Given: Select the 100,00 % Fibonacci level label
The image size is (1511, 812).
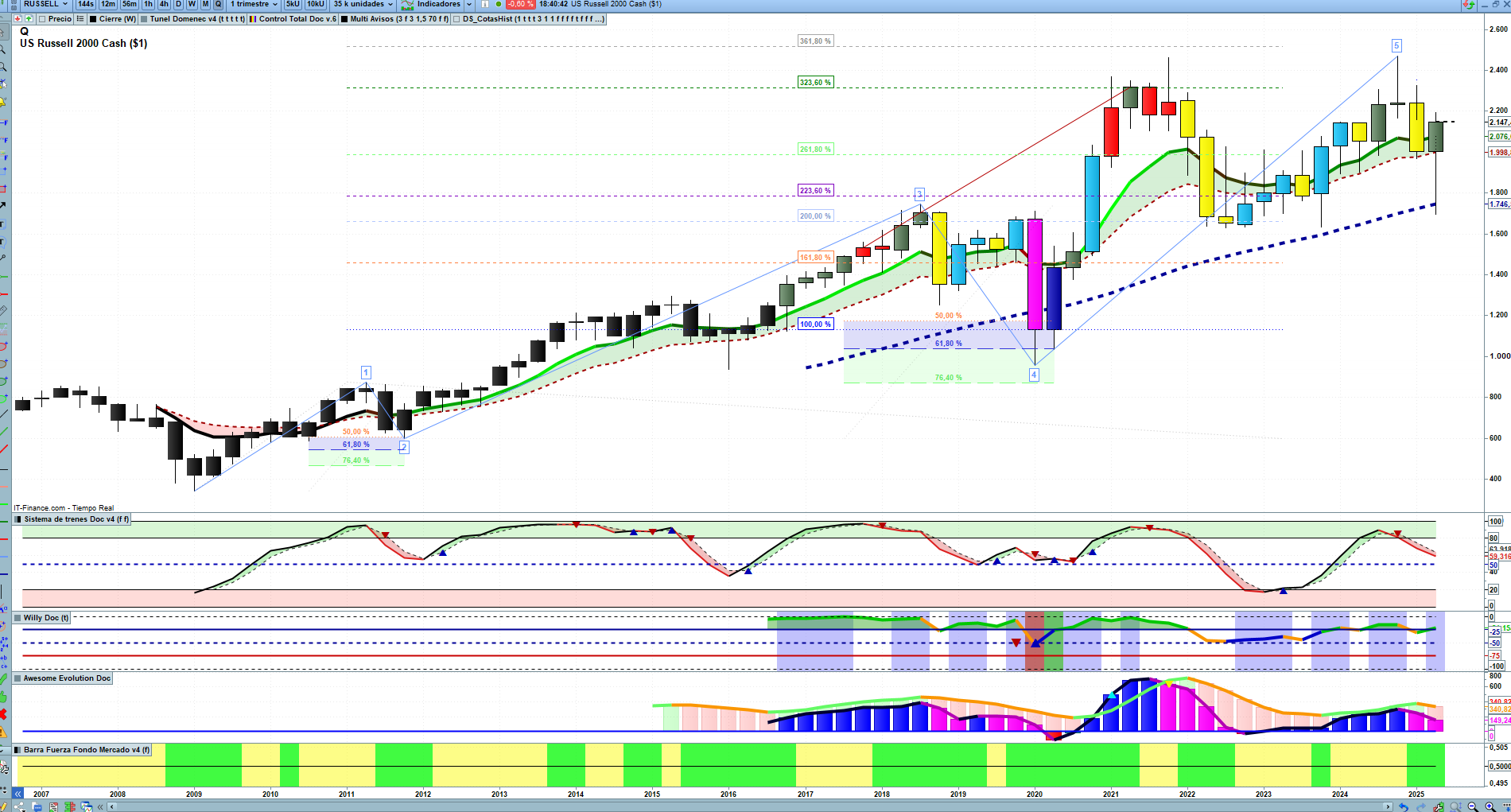Looking at the screenshot, I should pyautogui.click(x=816, y=324).
